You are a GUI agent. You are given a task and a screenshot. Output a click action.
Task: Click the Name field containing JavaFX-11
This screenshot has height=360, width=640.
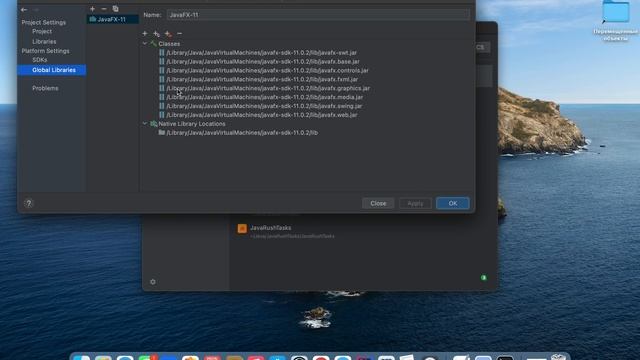pos(318,15)
